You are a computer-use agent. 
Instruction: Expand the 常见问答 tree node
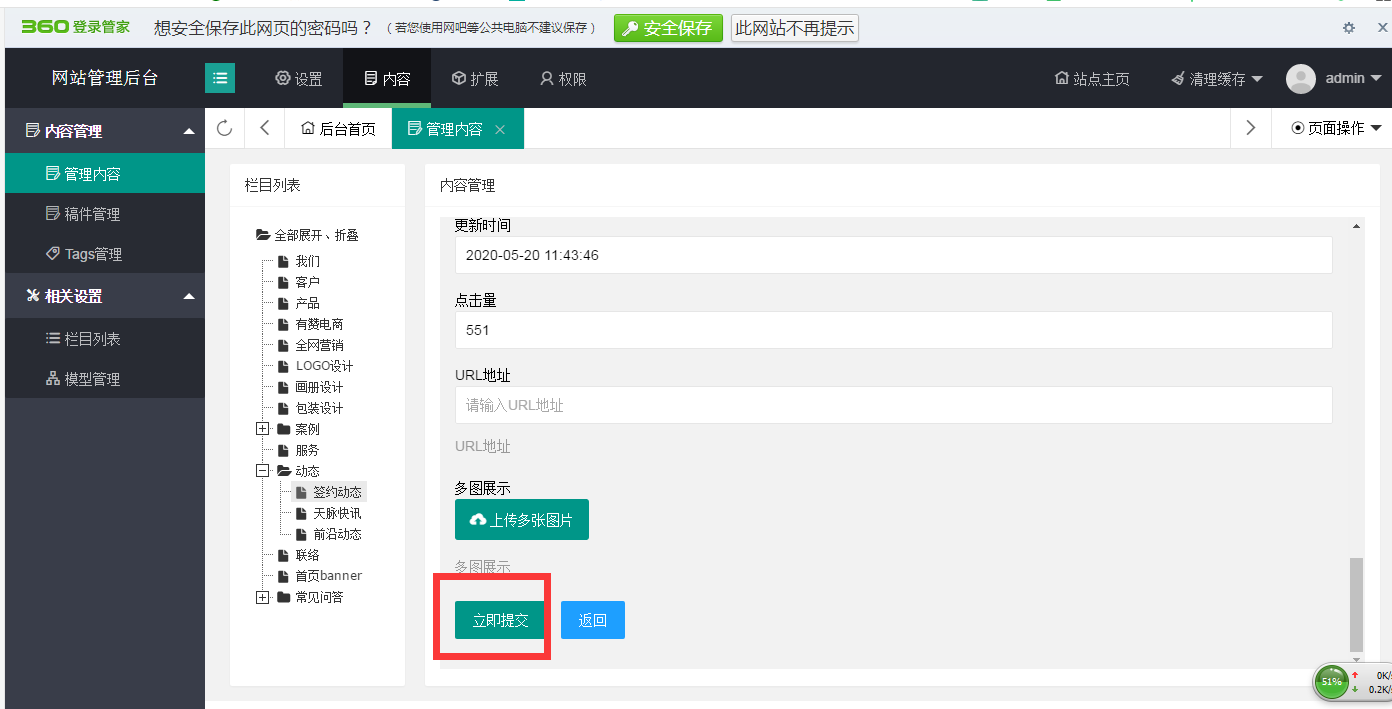click(x=263, y=597)
